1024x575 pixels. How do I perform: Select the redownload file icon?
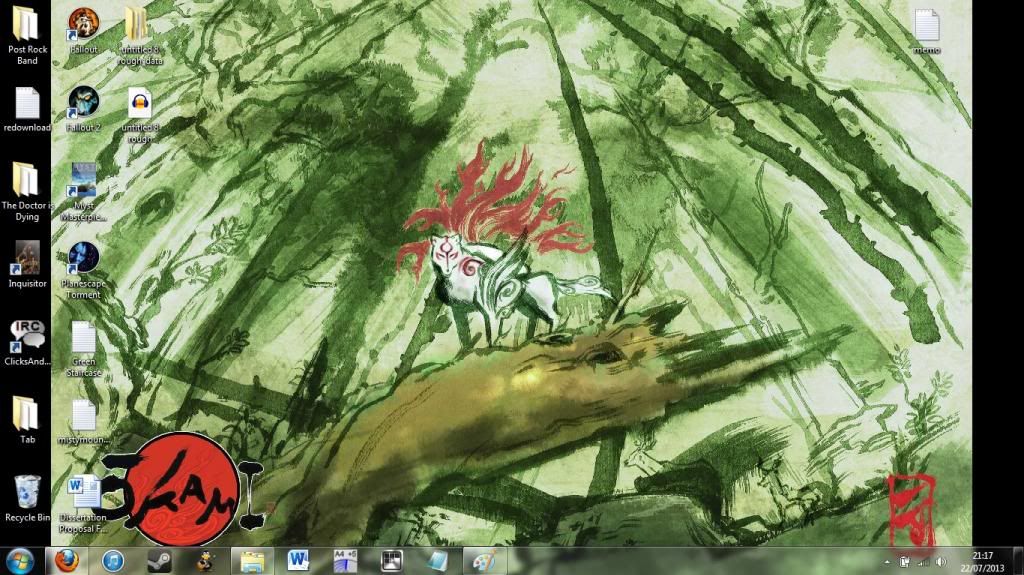click(x=27, y=110)
